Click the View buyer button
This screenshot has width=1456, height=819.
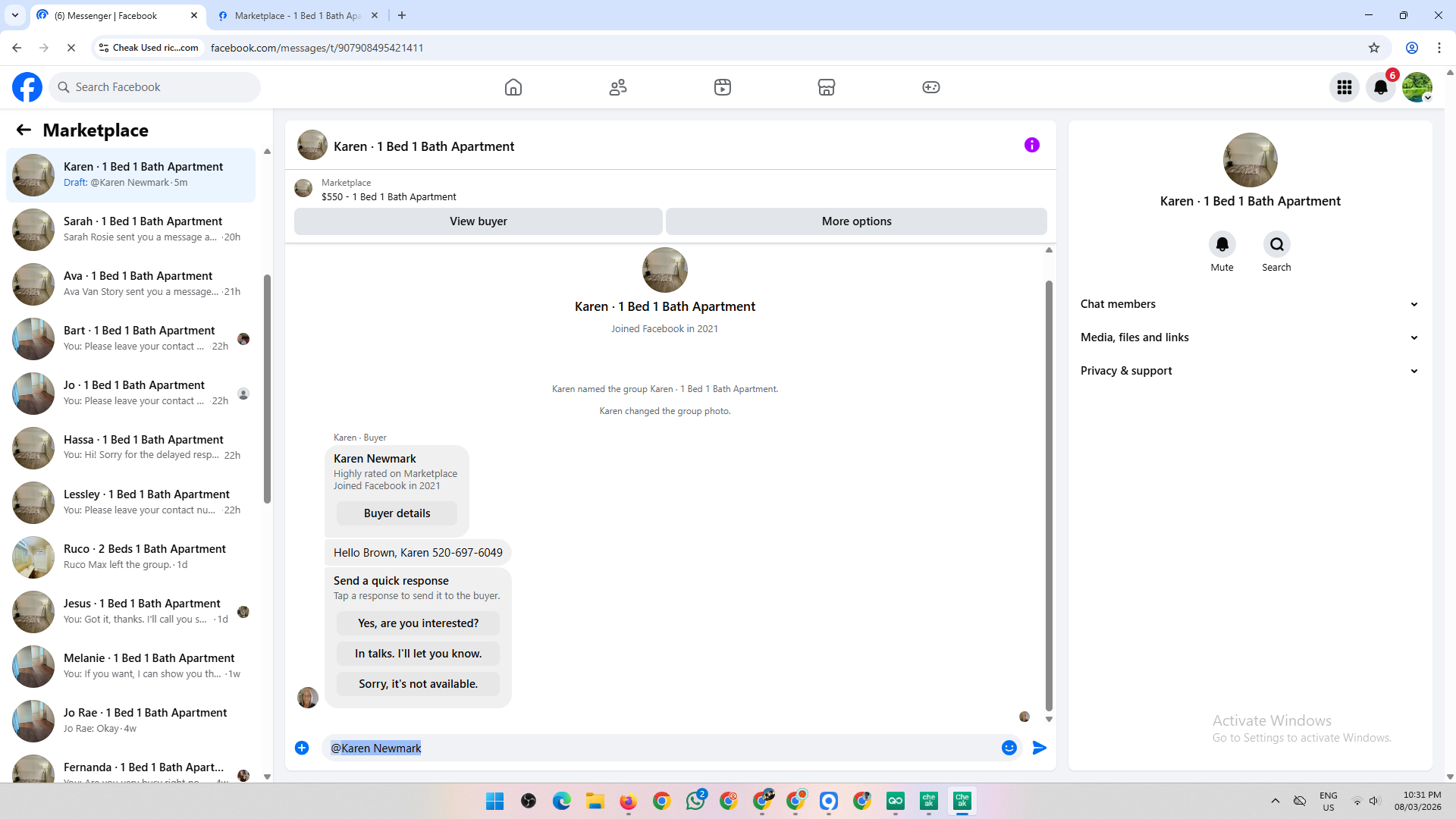(x=478, y=221)
